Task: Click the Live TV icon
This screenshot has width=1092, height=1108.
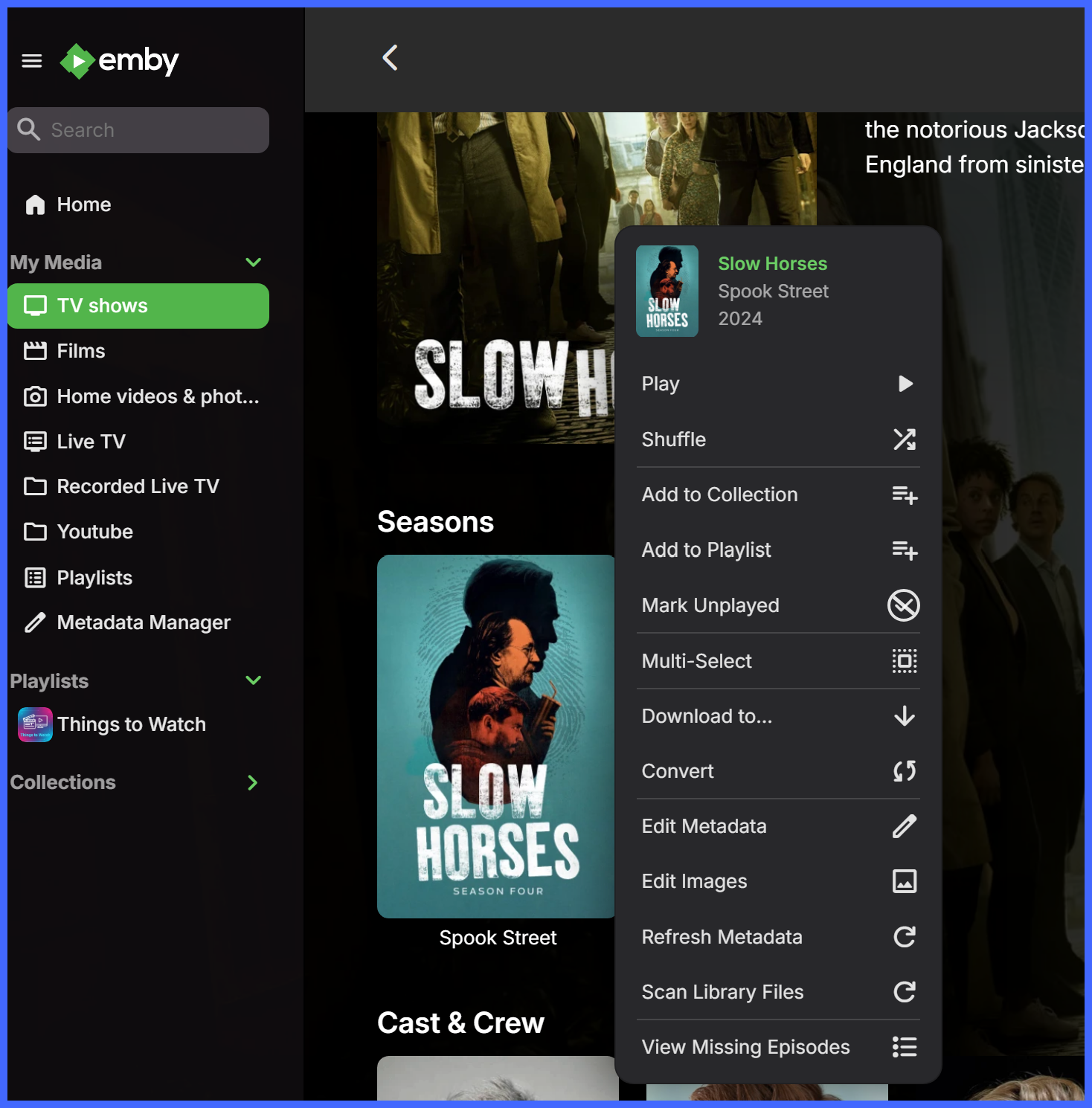Action: coord(35,442)
